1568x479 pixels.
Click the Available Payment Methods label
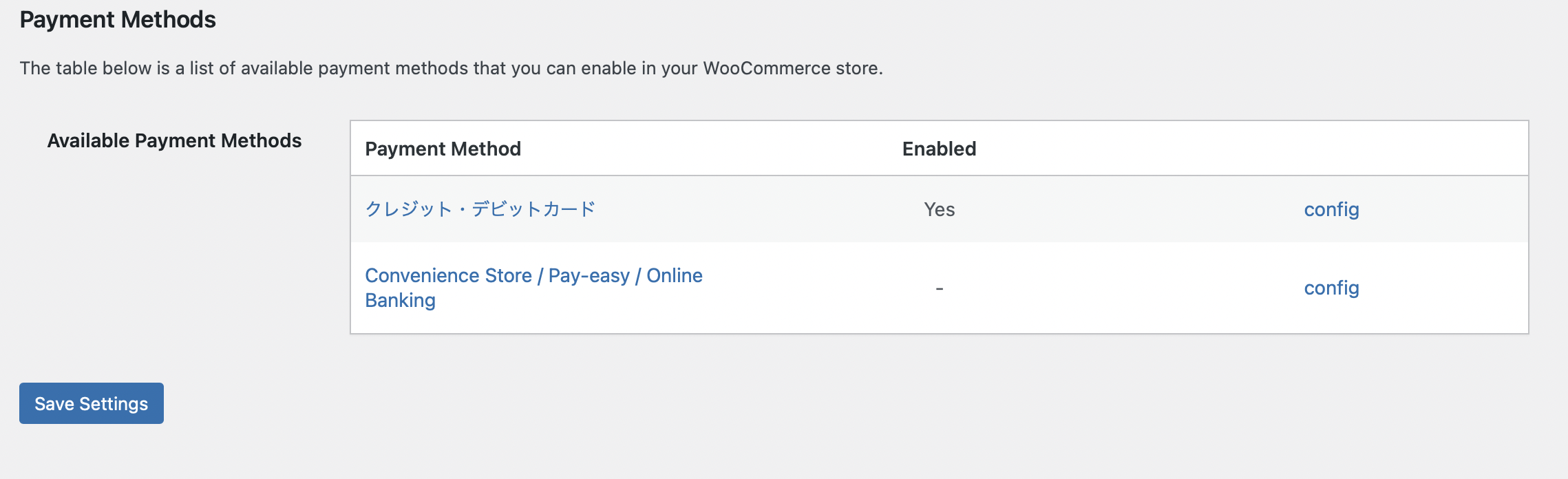[x=174, y=140]
